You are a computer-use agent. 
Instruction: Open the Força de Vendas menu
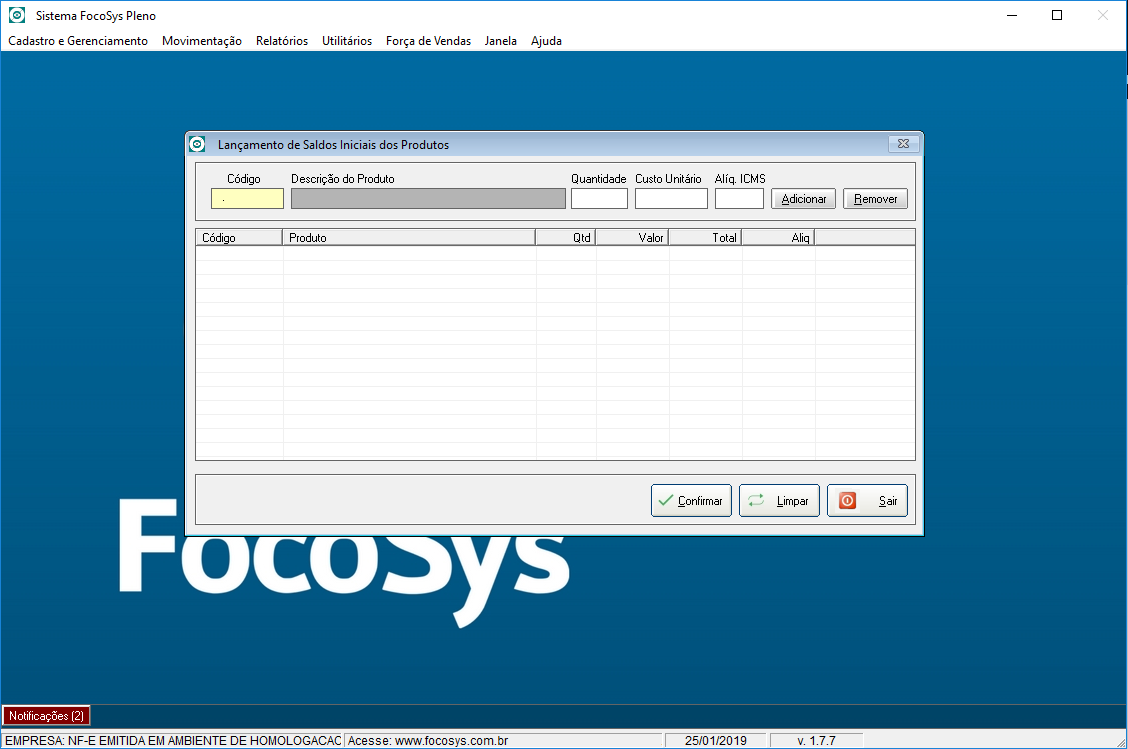coord(429,41)
